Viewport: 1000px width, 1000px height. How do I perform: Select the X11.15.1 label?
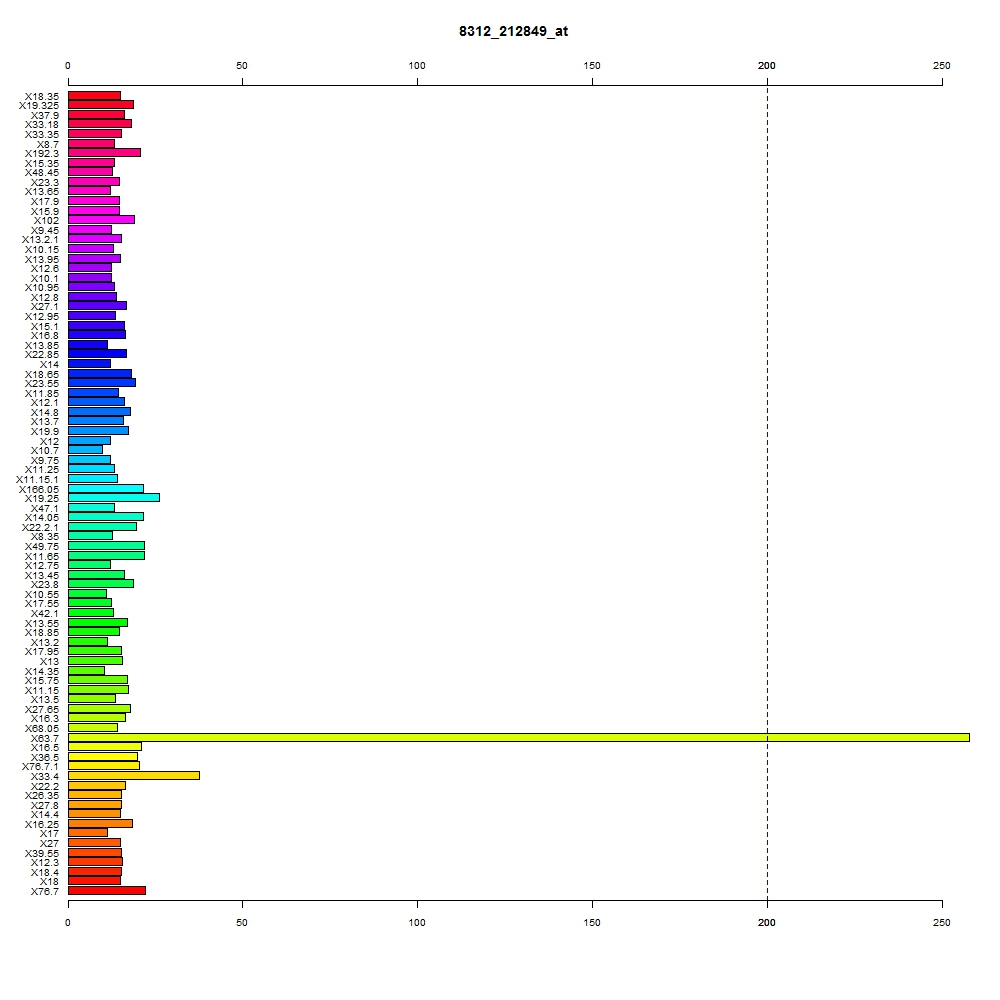(37, 480)
